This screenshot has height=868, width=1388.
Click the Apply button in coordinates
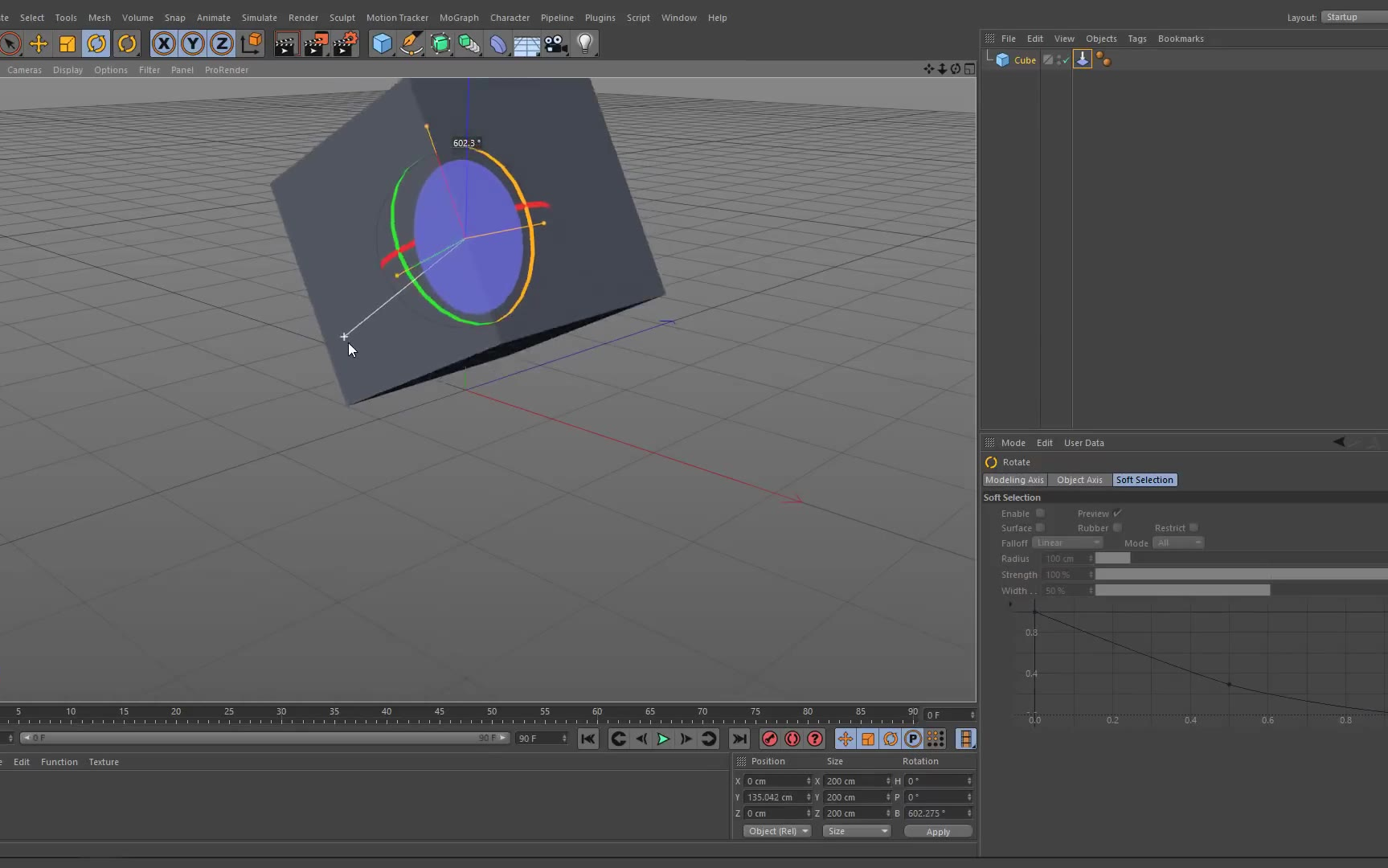point(937,832)
